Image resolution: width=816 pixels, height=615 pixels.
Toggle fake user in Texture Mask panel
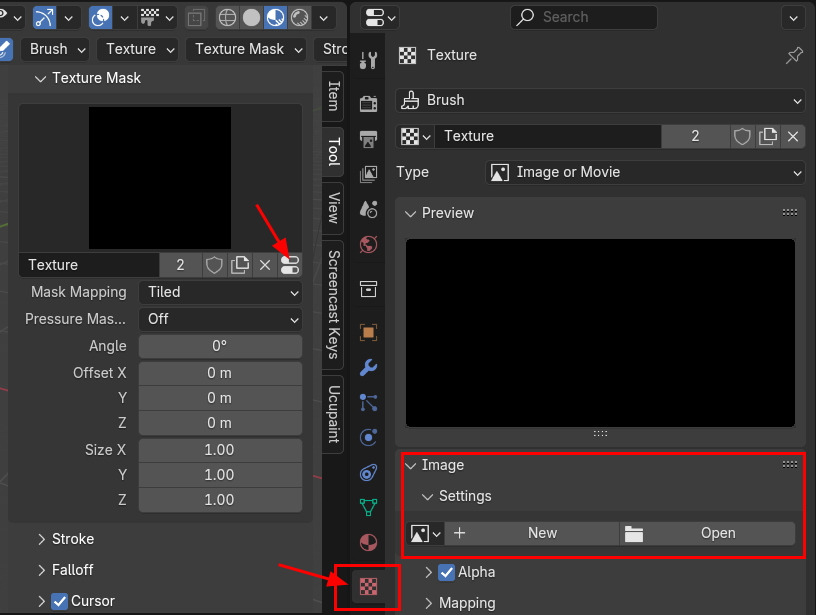pyautogui.click(x=214, y=265)
